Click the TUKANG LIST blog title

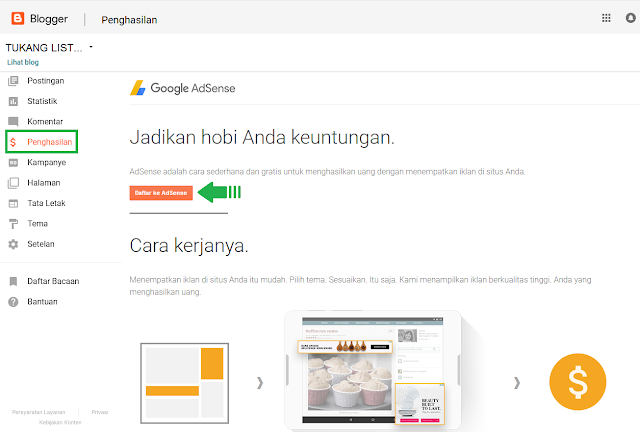coord(44,48)
